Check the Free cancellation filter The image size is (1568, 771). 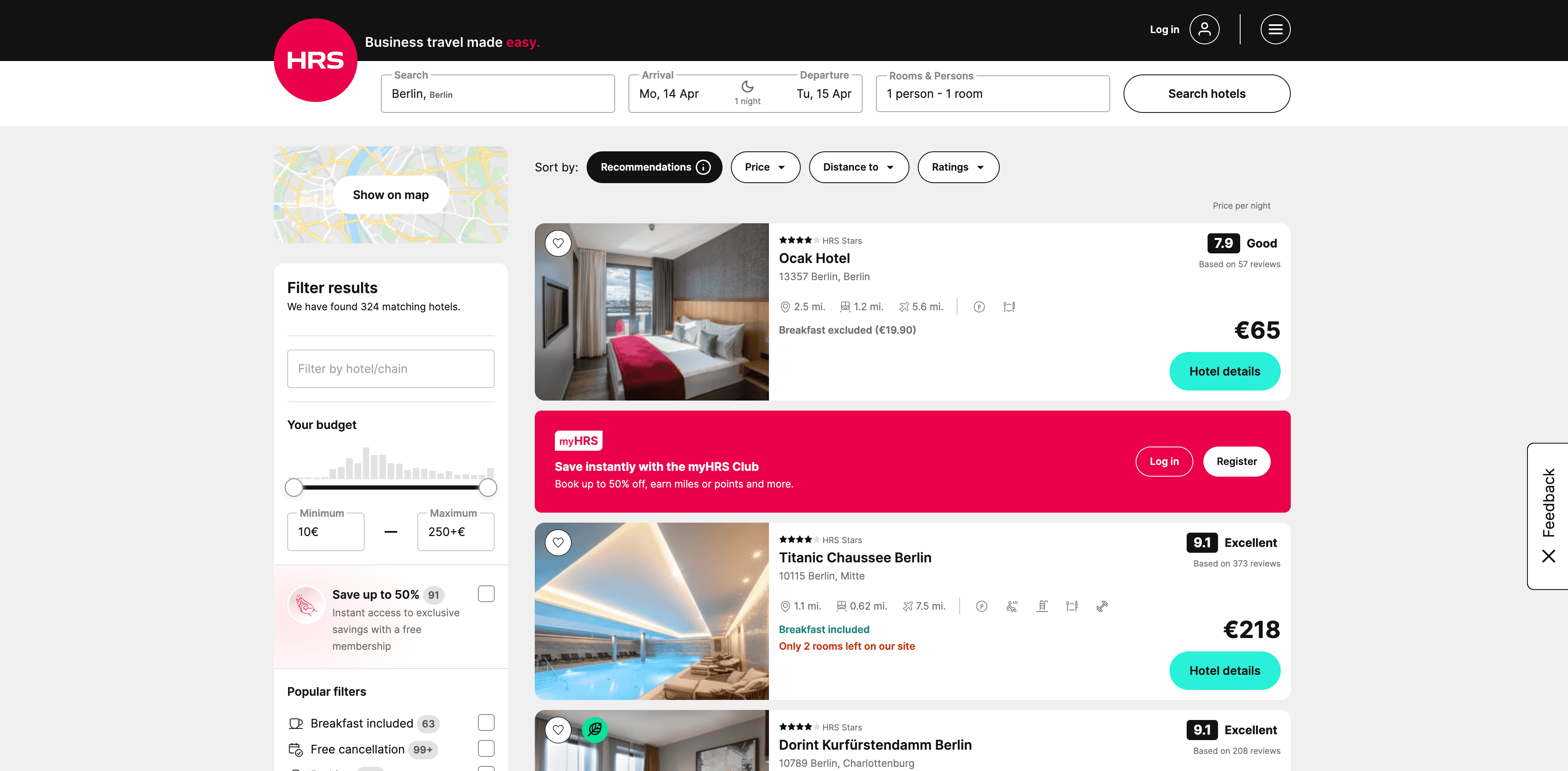[486, 748]
